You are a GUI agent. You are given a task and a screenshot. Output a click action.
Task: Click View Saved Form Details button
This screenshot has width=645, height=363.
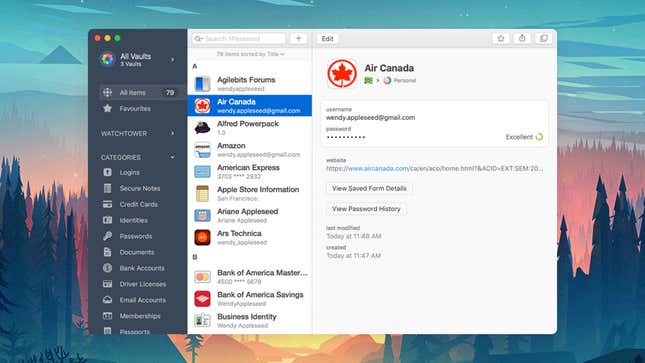[x=369, y=188]
